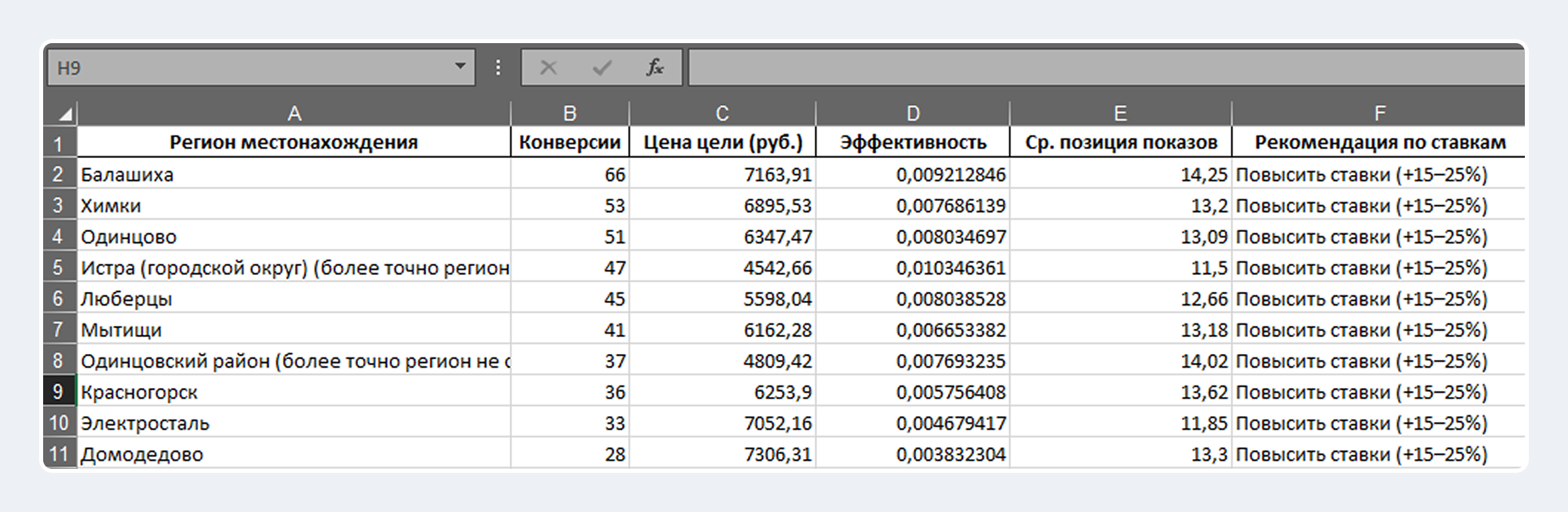
Task: Click header cell "Ср. позиция показов"
Action: (x=1120, y=142)
